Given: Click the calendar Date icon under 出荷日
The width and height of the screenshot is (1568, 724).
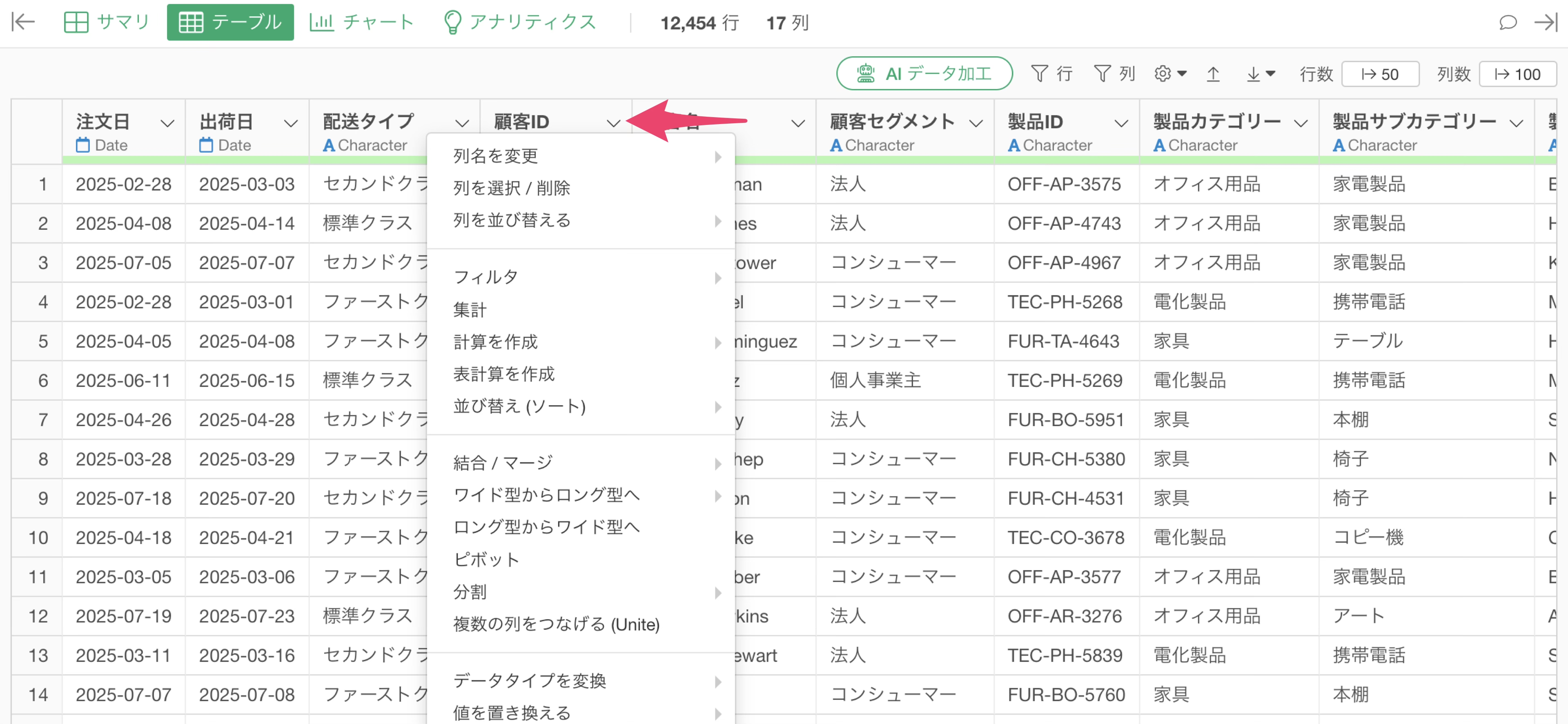Looking at the screenshot, I should click(x=206, y=145).
